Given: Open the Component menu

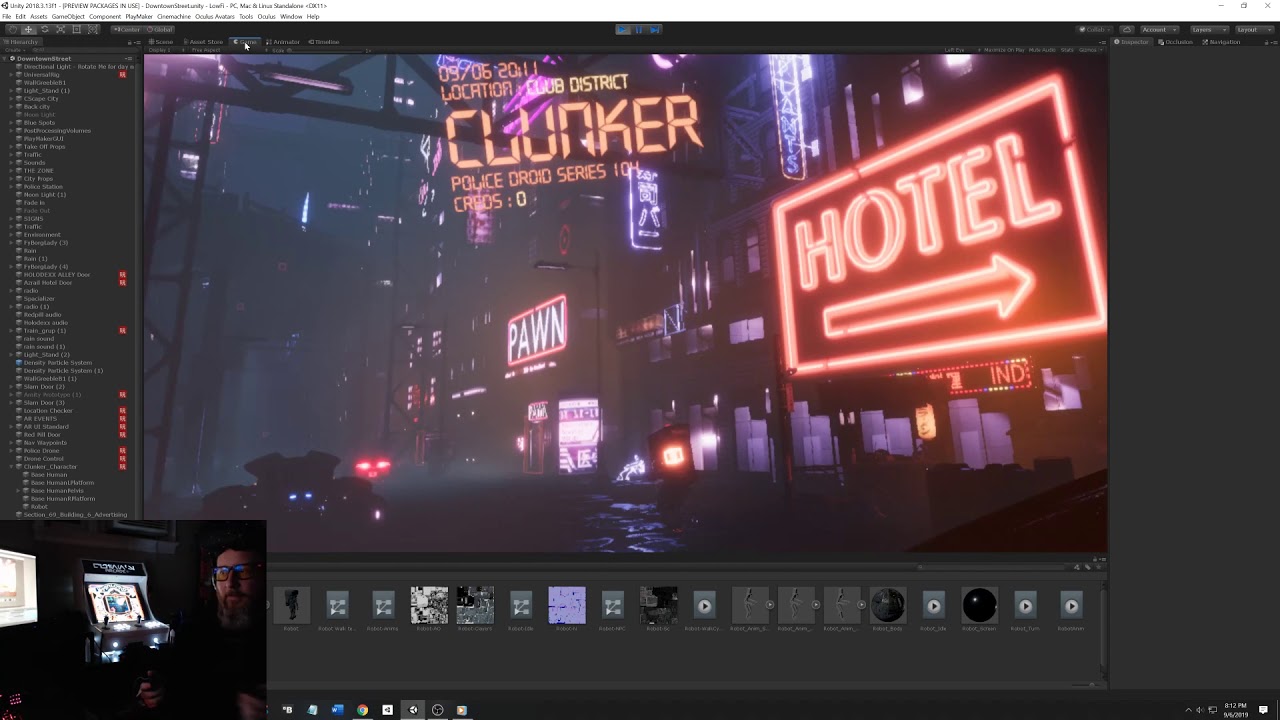Looking at the screenshot, I should pos(105,17).
